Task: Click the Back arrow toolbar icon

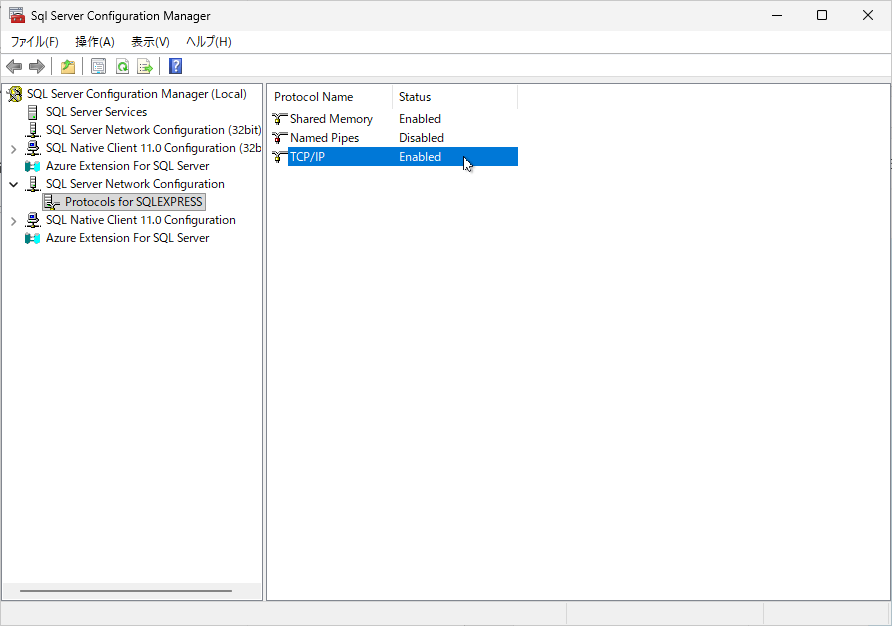Action: click(14, 67)
